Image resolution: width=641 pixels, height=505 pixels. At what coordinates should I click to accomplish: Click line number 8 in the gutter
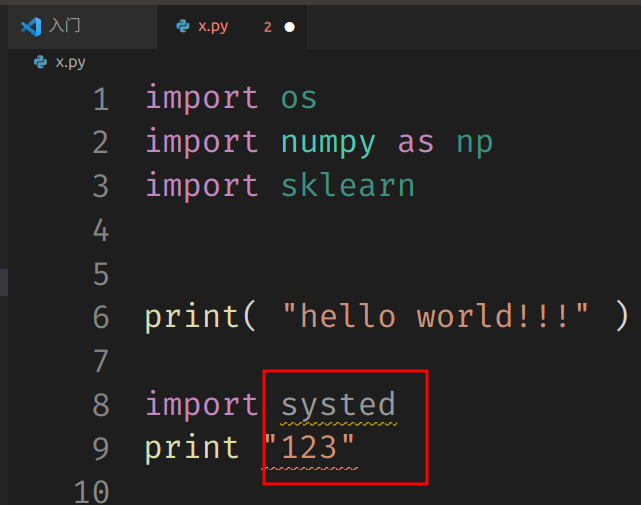[101, 405]
